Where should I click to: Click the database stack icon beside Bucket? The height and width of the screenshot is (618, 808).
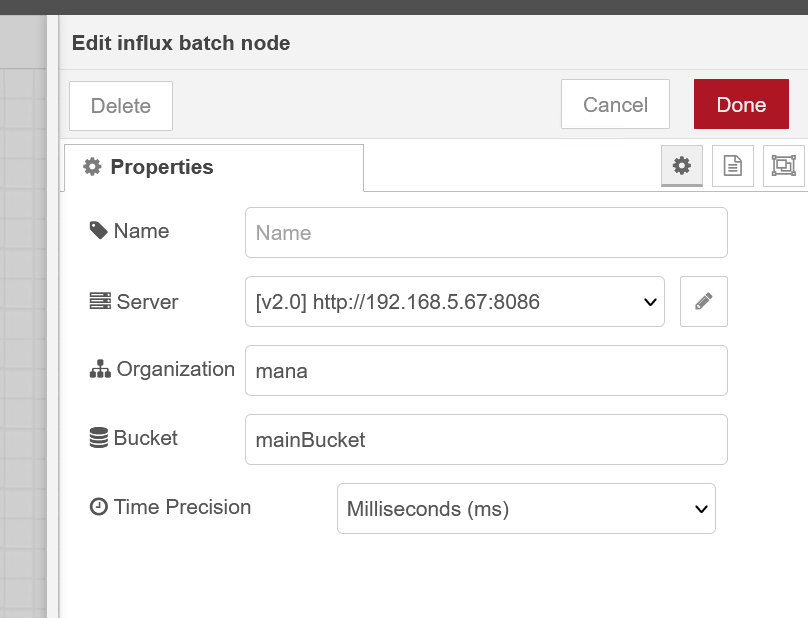(99, 438)
